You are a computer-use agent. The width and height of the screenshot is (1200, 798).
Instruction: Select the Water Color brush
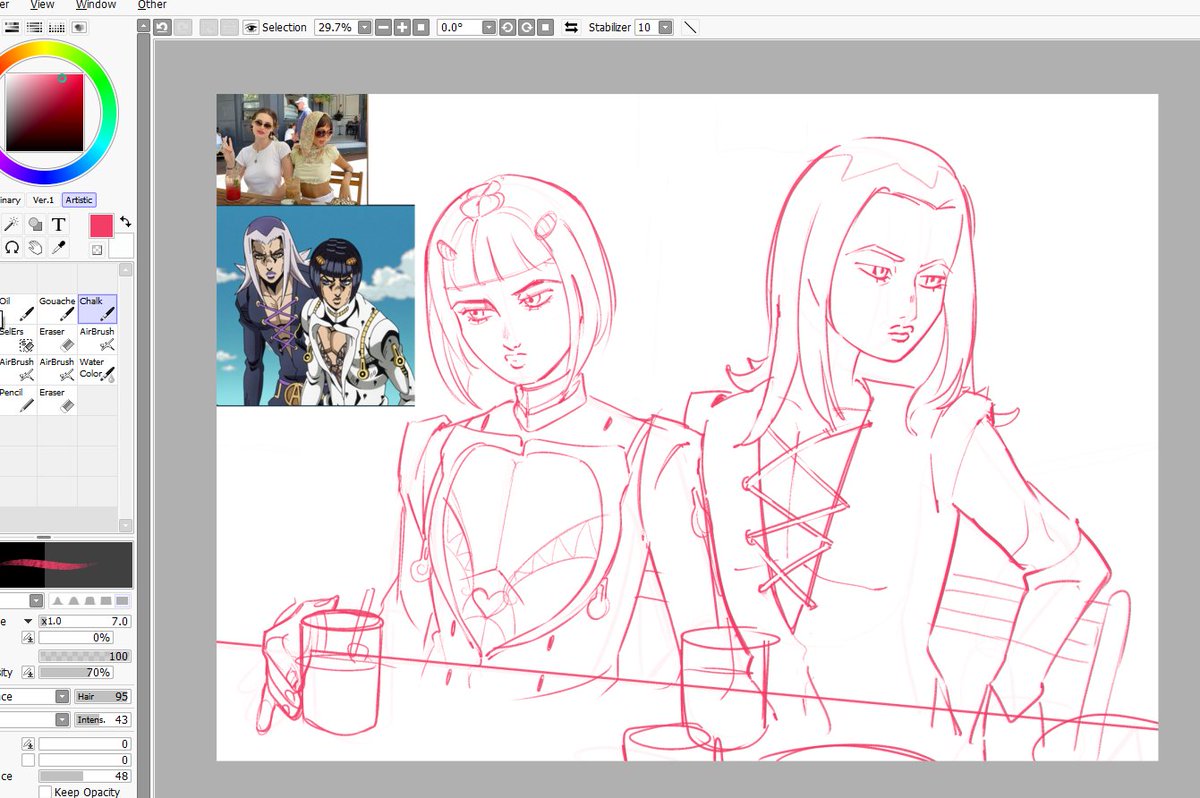click(97, 370)
